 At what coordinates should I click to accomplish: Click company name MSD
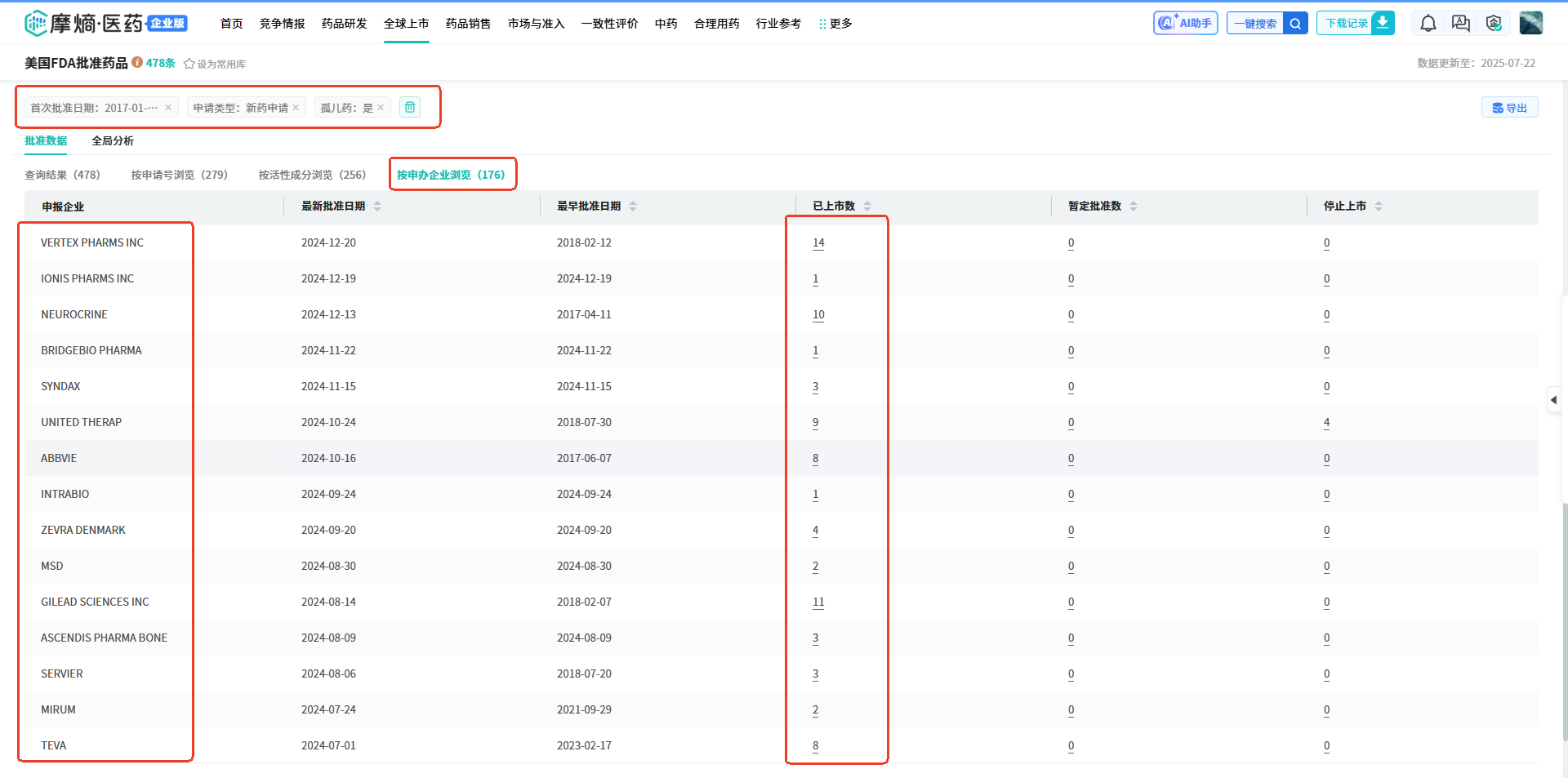pos(52,566)
